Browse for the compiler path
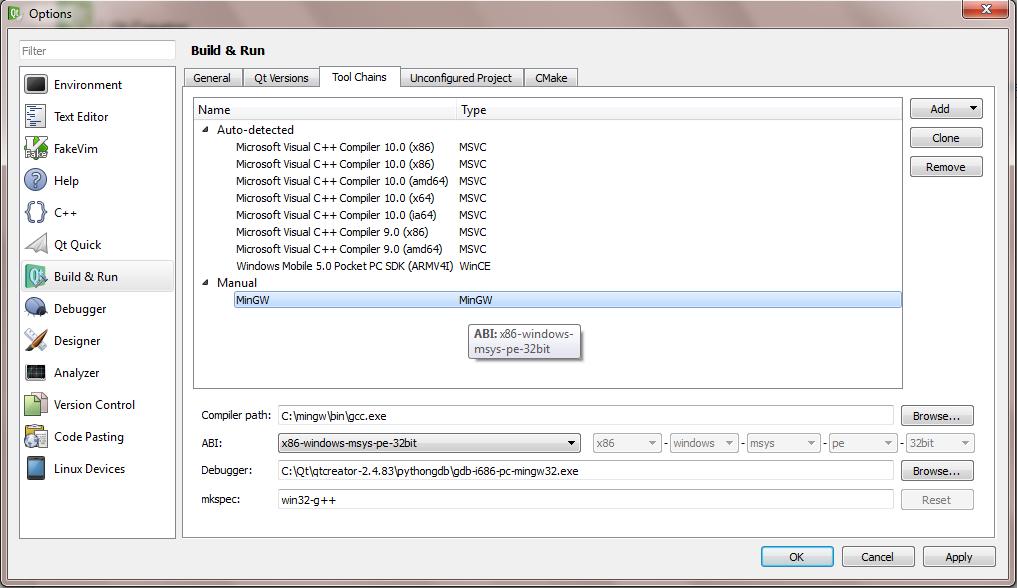The image size is (1017, 588). point(937,416)
